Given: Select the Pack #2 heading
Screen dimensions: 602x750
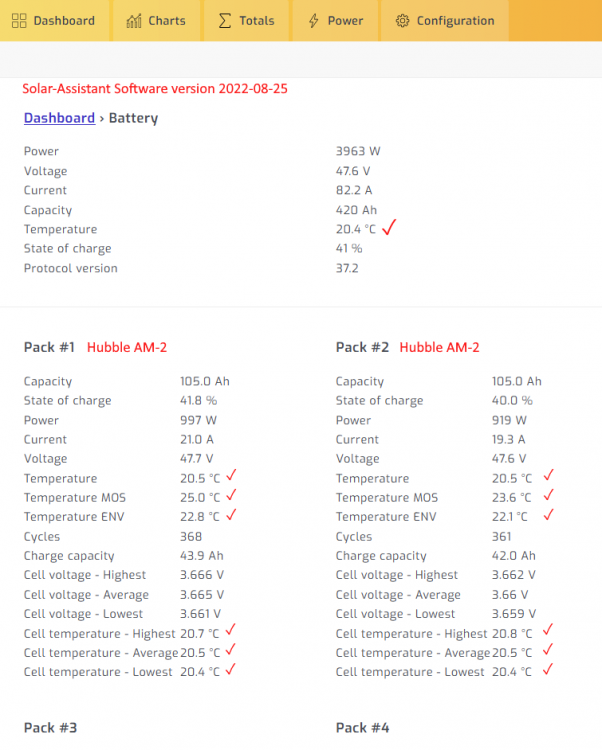Looking at the screenshot, I should coord(362,347).
